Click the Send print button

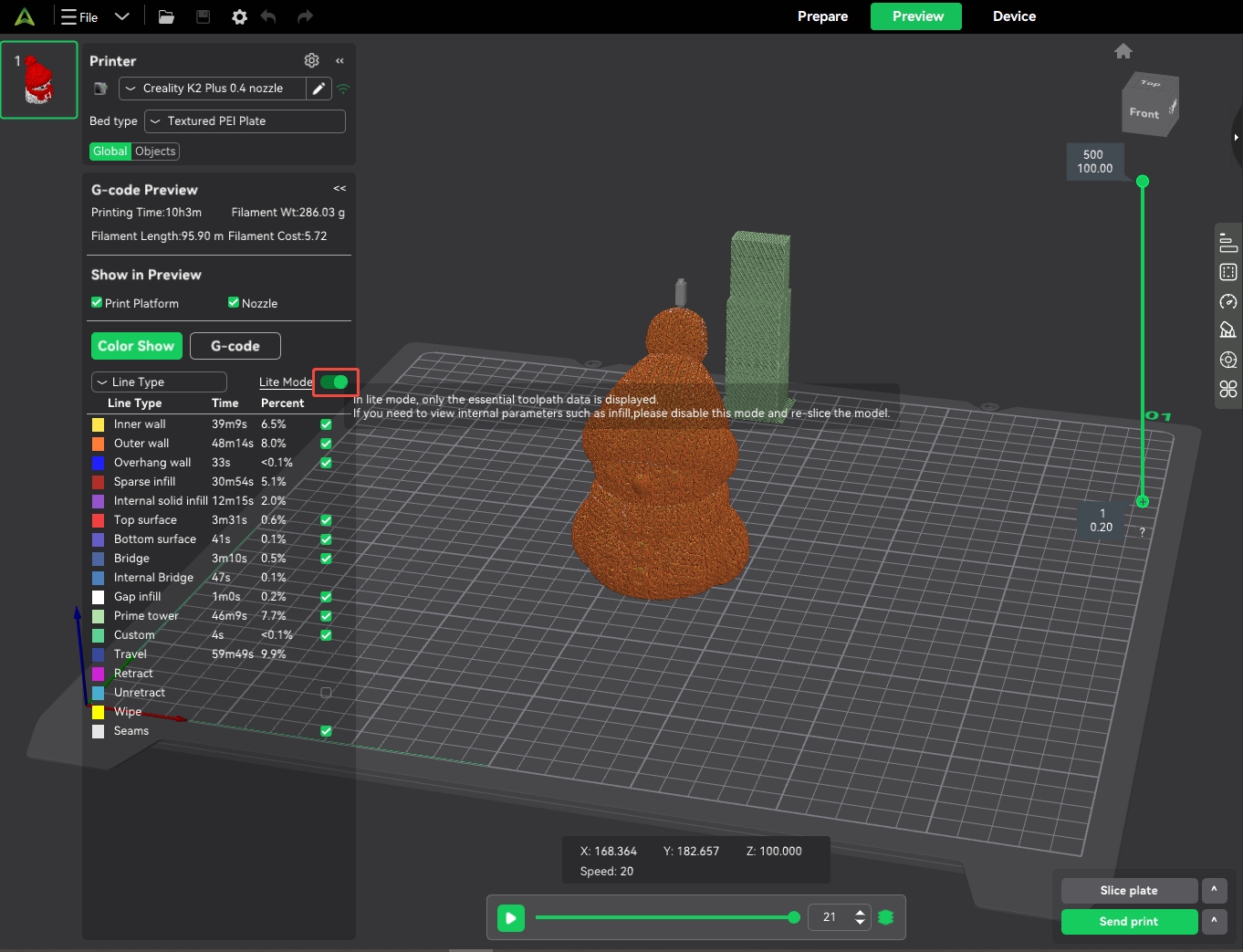pyautogui.click(x=1129, y=922)
